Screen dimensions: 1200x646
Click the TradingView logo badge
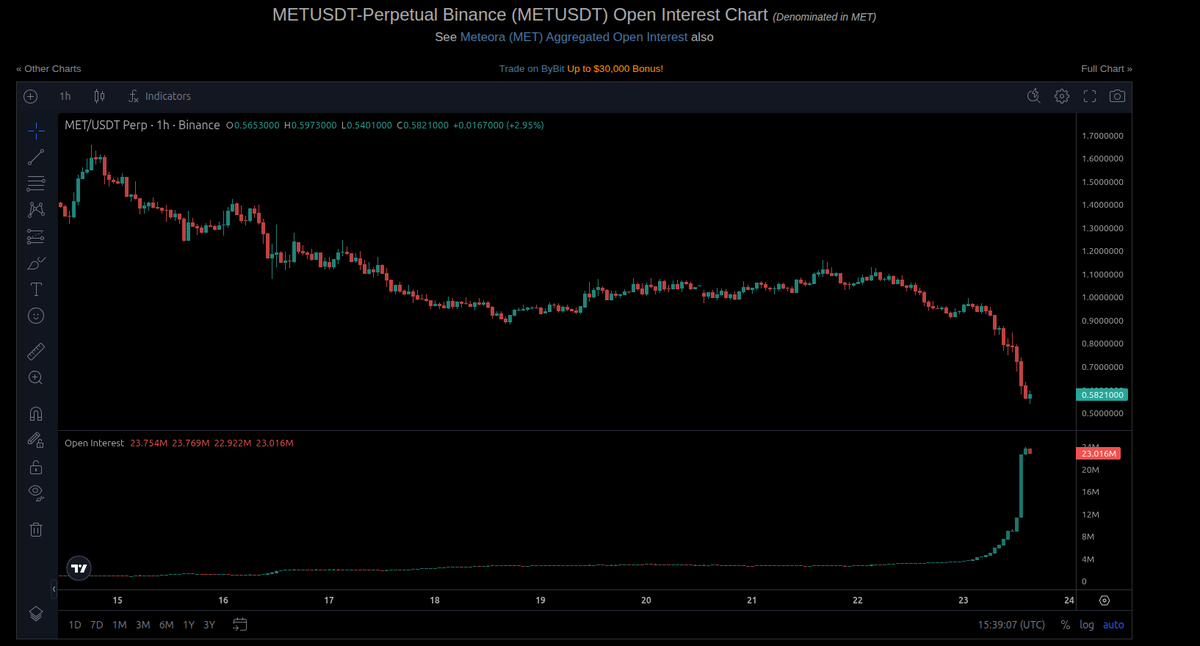79,568
